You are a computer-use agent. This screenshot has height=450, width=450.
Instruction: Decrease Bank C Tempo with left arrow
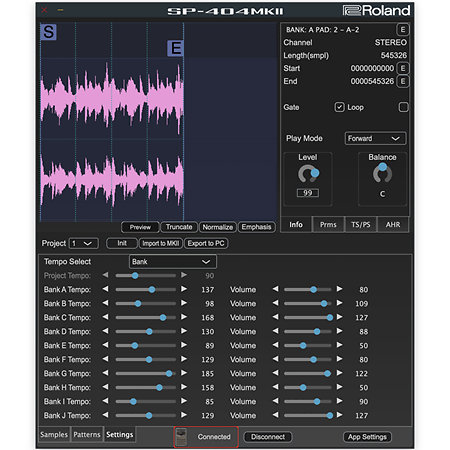pos(105,317)
